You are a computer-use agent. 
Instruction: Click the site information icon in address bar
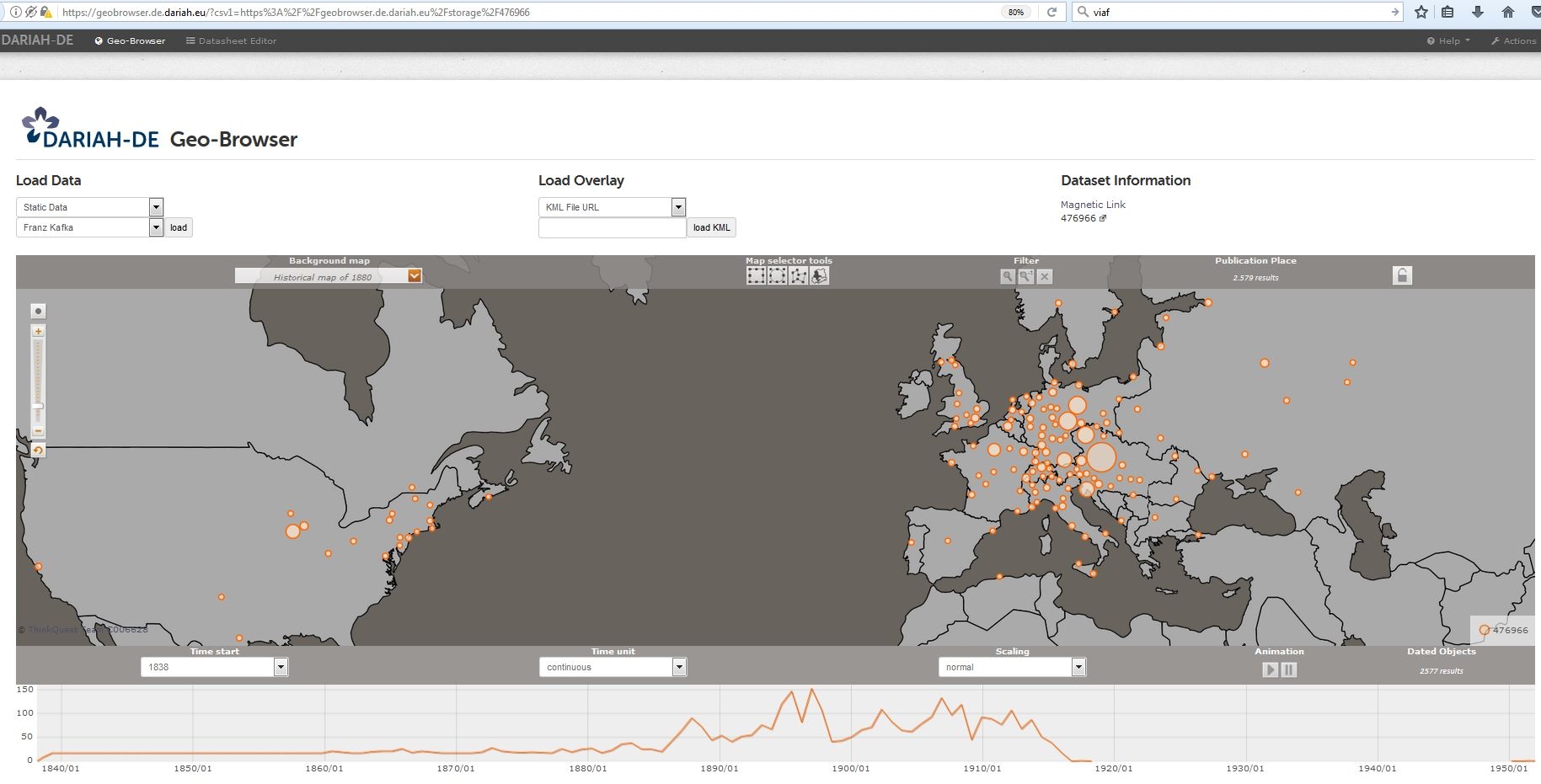pos(15,12)
